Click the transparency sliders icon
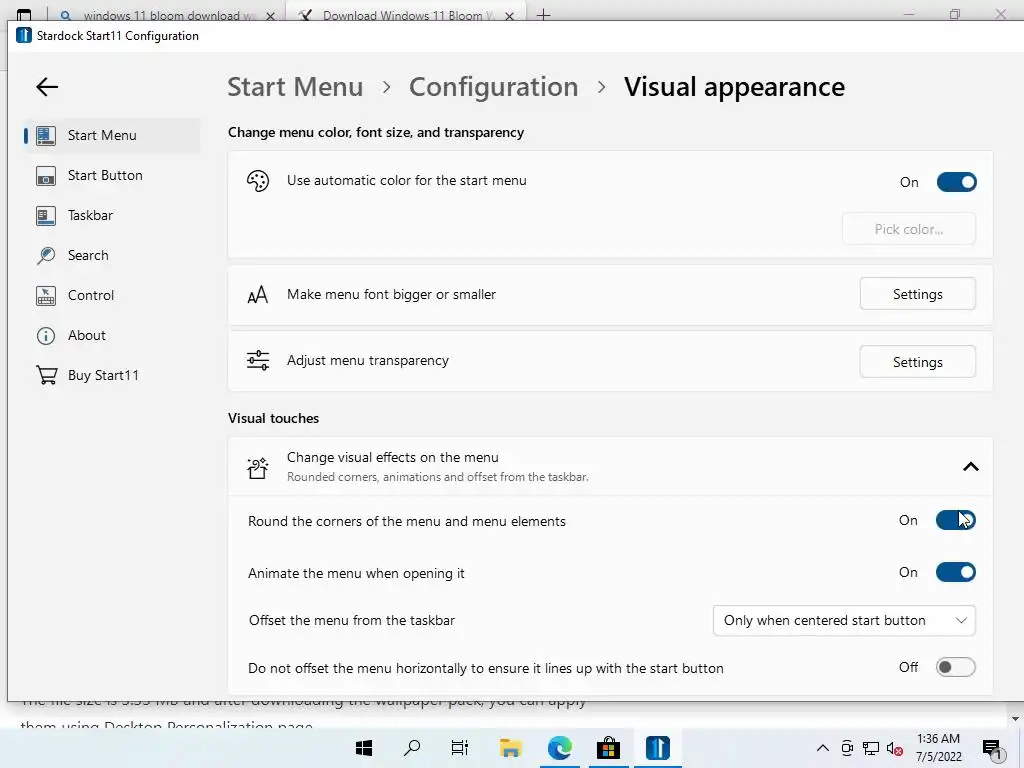The width and height of the screenshot is (1024, 768). pyautogui.click(x=258, y=360)
